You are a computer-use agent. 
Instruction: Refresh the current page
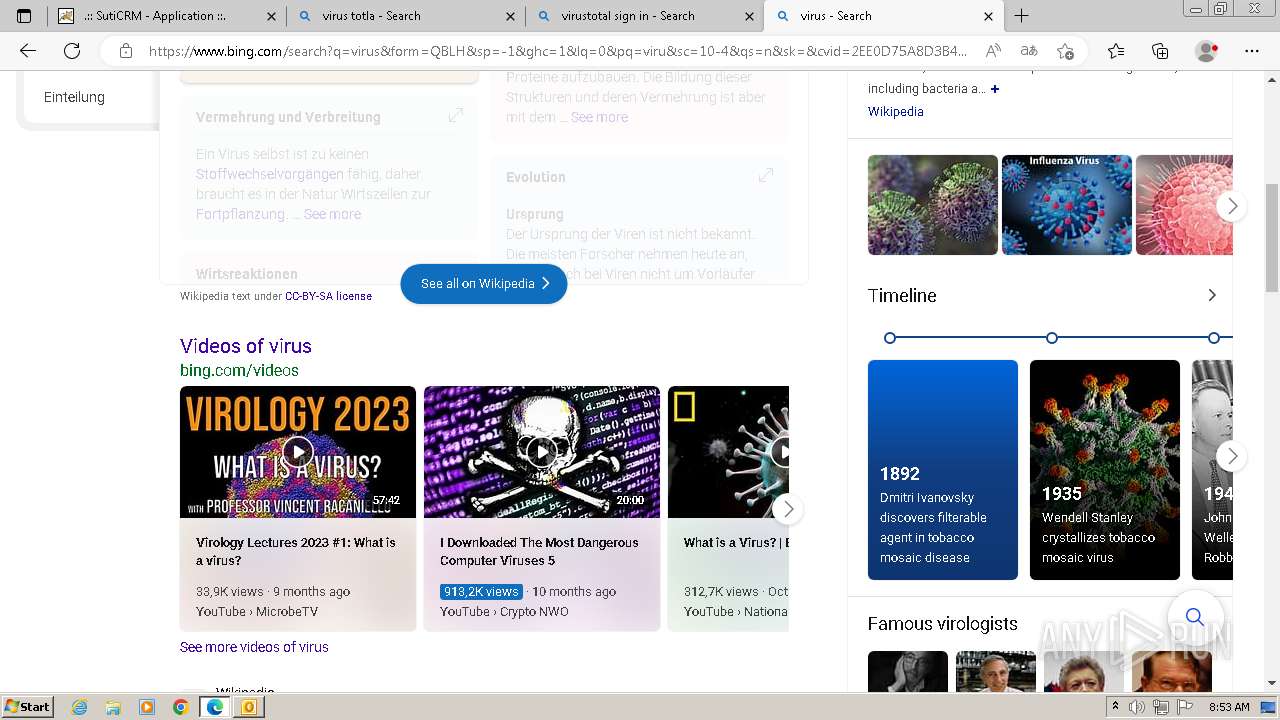point(72,51)
